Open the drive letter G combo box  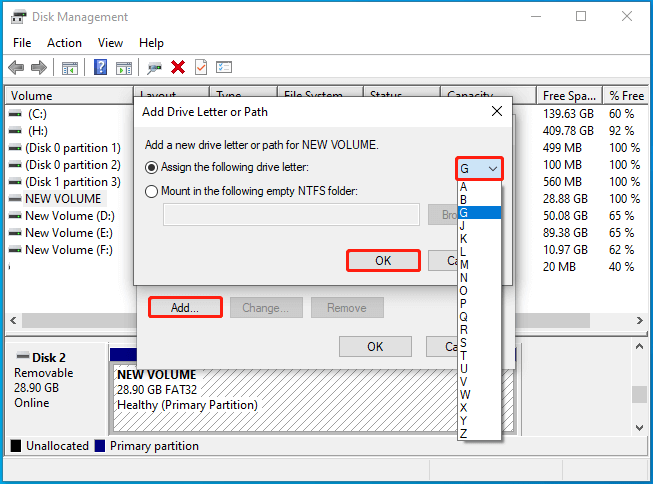pyautogui.click(x=479, y=169)
